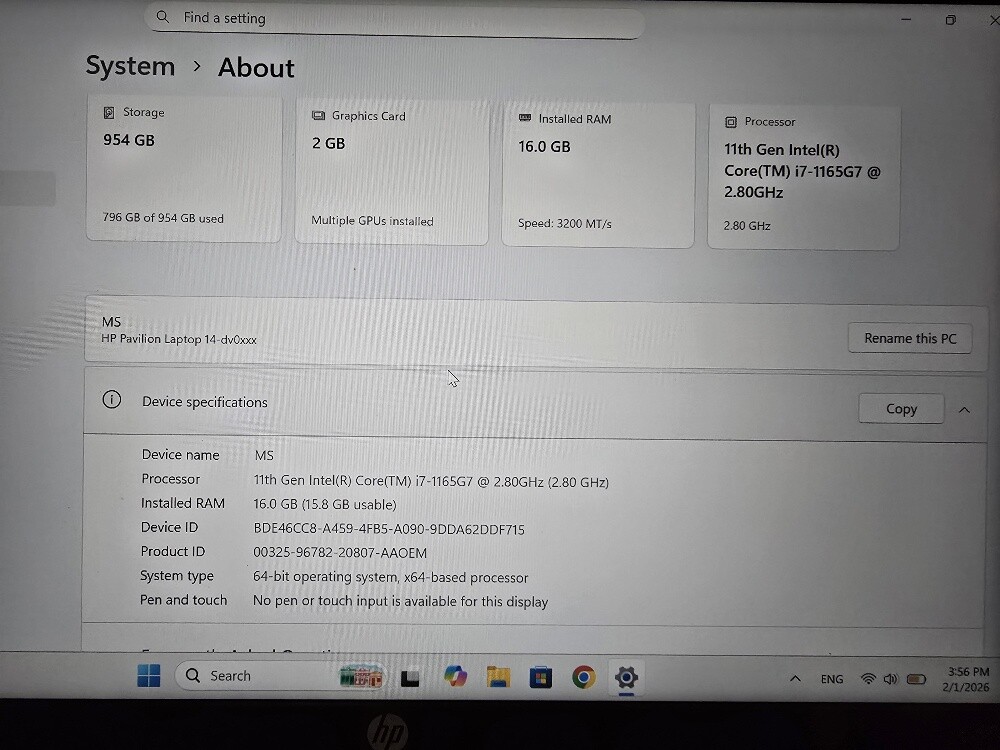This screenshot has height=750, width=1000.
Task: Click the Device specifications info icon
Action: pos(112,400)
